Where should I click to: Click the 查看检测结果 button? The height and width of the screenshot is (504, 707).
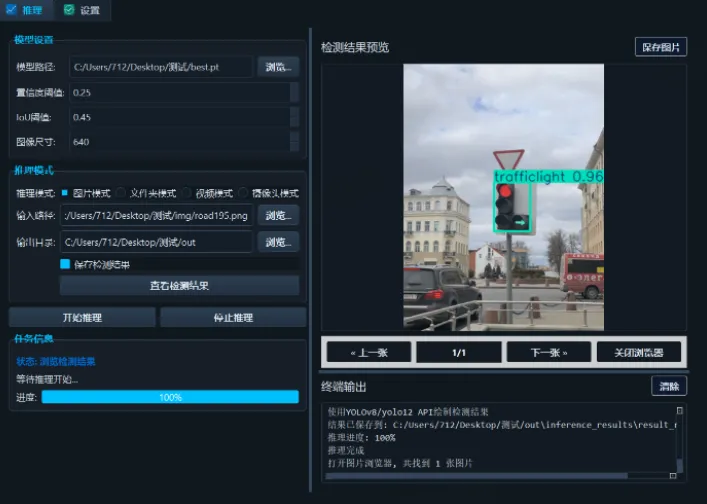tap(179, 285)
